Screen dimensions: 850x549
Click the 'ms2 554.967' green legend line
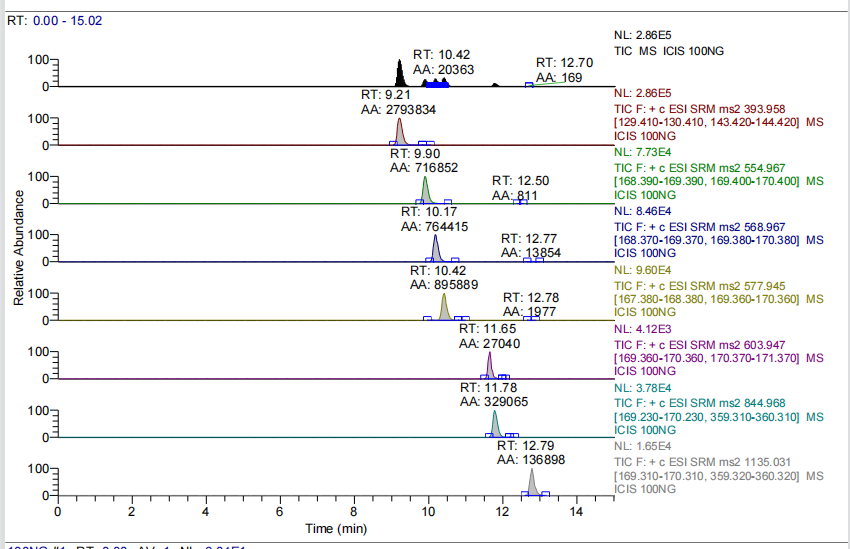(700, 168)
